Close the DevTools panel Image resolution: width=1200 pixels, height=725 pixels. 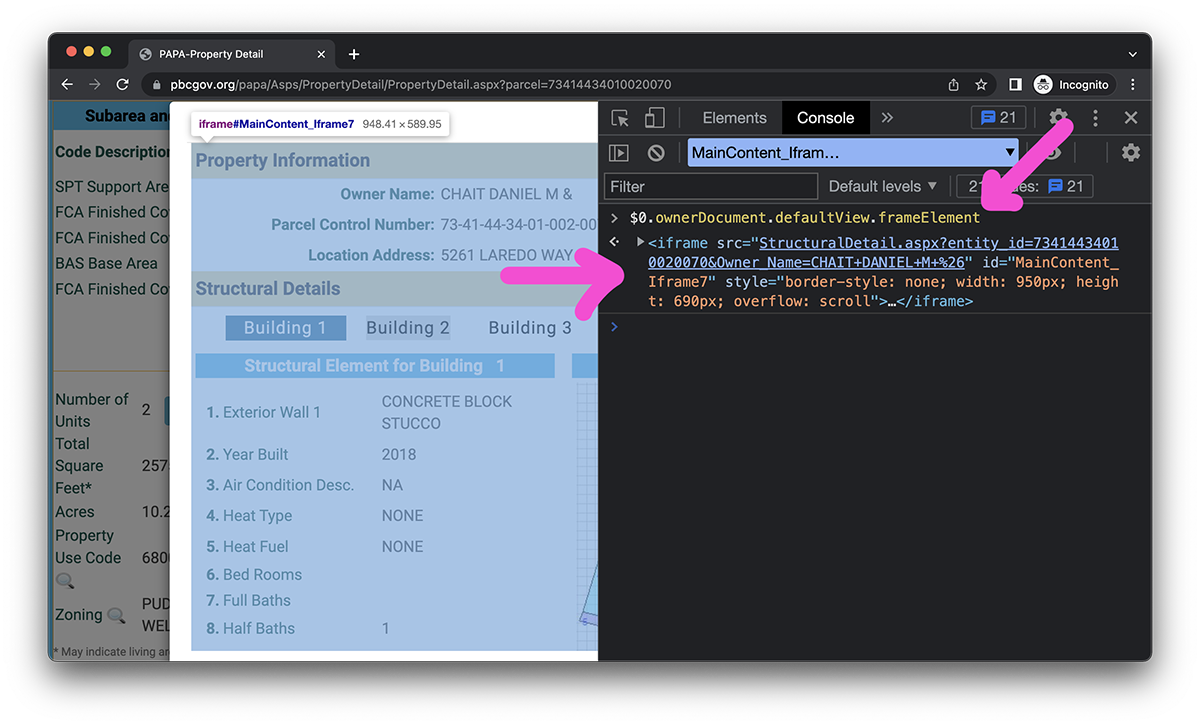tap(1131, 118)
